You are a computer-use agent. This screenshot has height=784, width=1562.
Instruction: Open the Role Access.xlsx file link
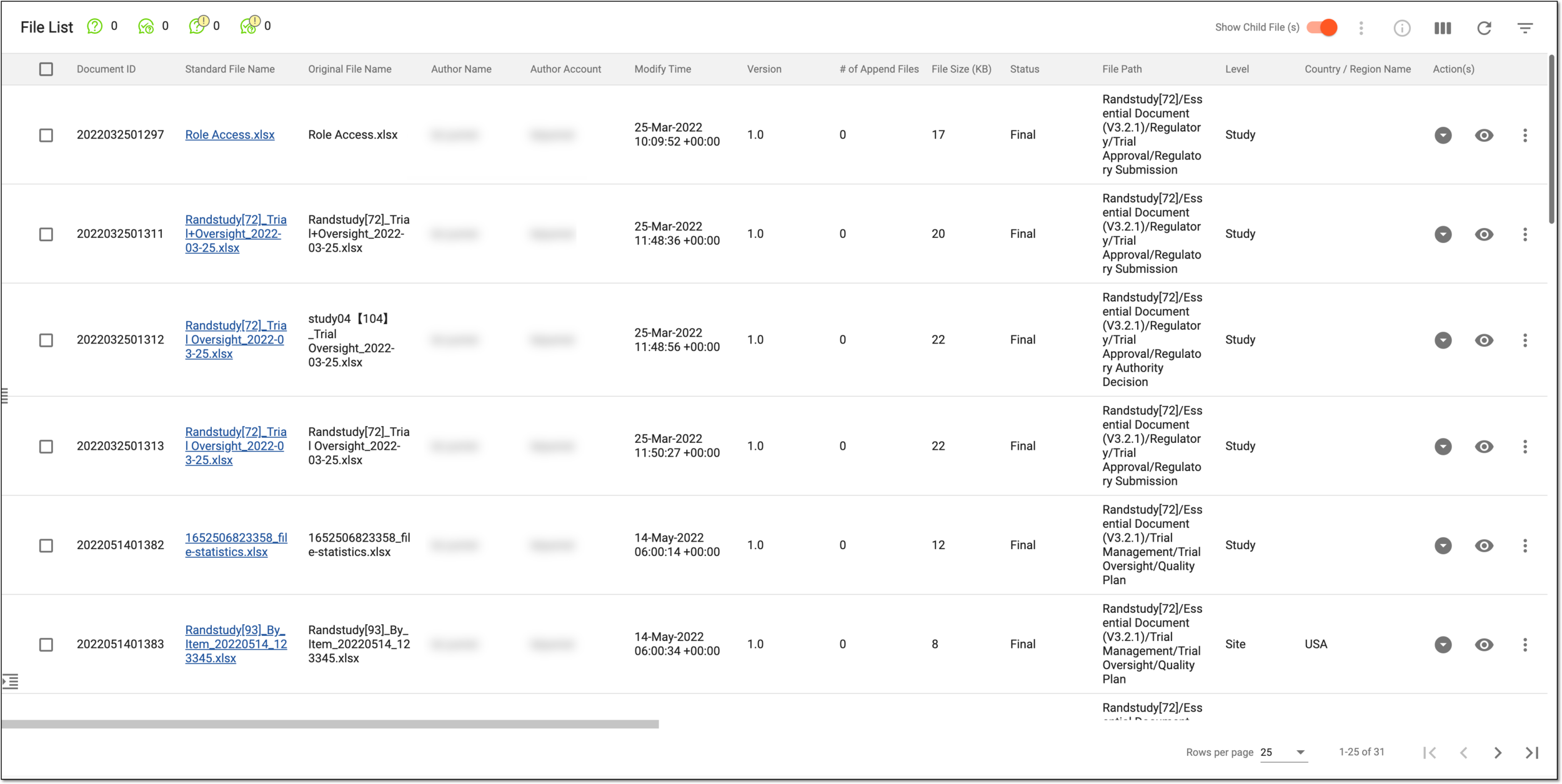click(230, 135)
